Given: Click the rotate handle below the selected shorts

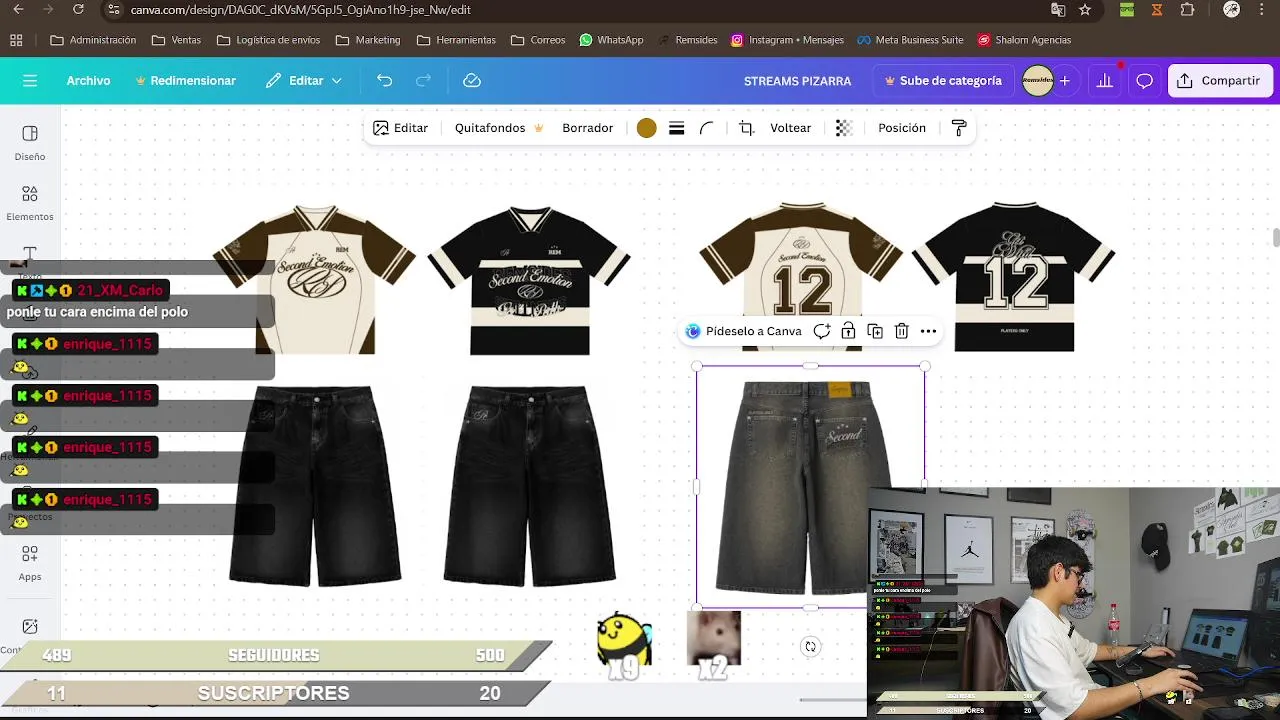Looking at the screenshot, I should point(810,647).
